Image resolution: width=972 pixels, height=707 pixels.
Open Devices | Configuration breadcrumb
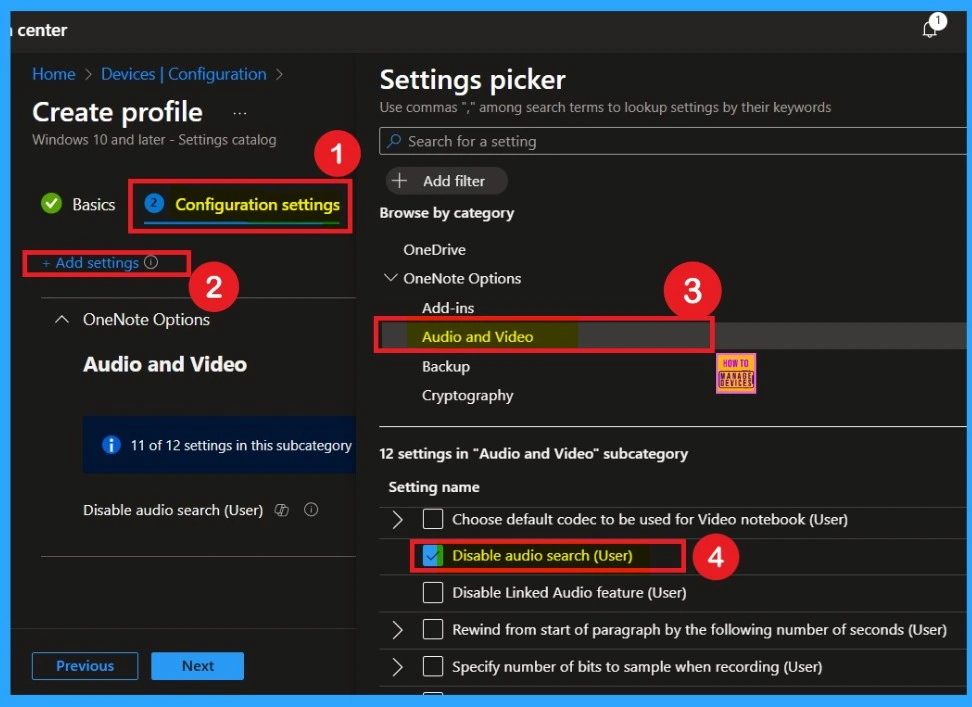tap(183, 74)
